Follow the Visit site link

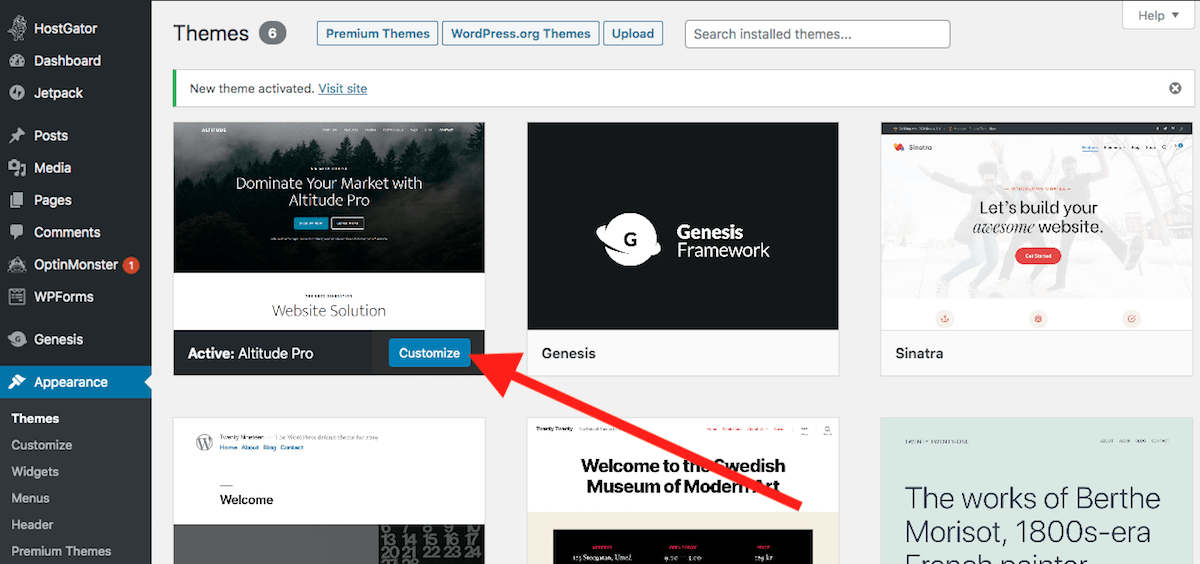342,88
